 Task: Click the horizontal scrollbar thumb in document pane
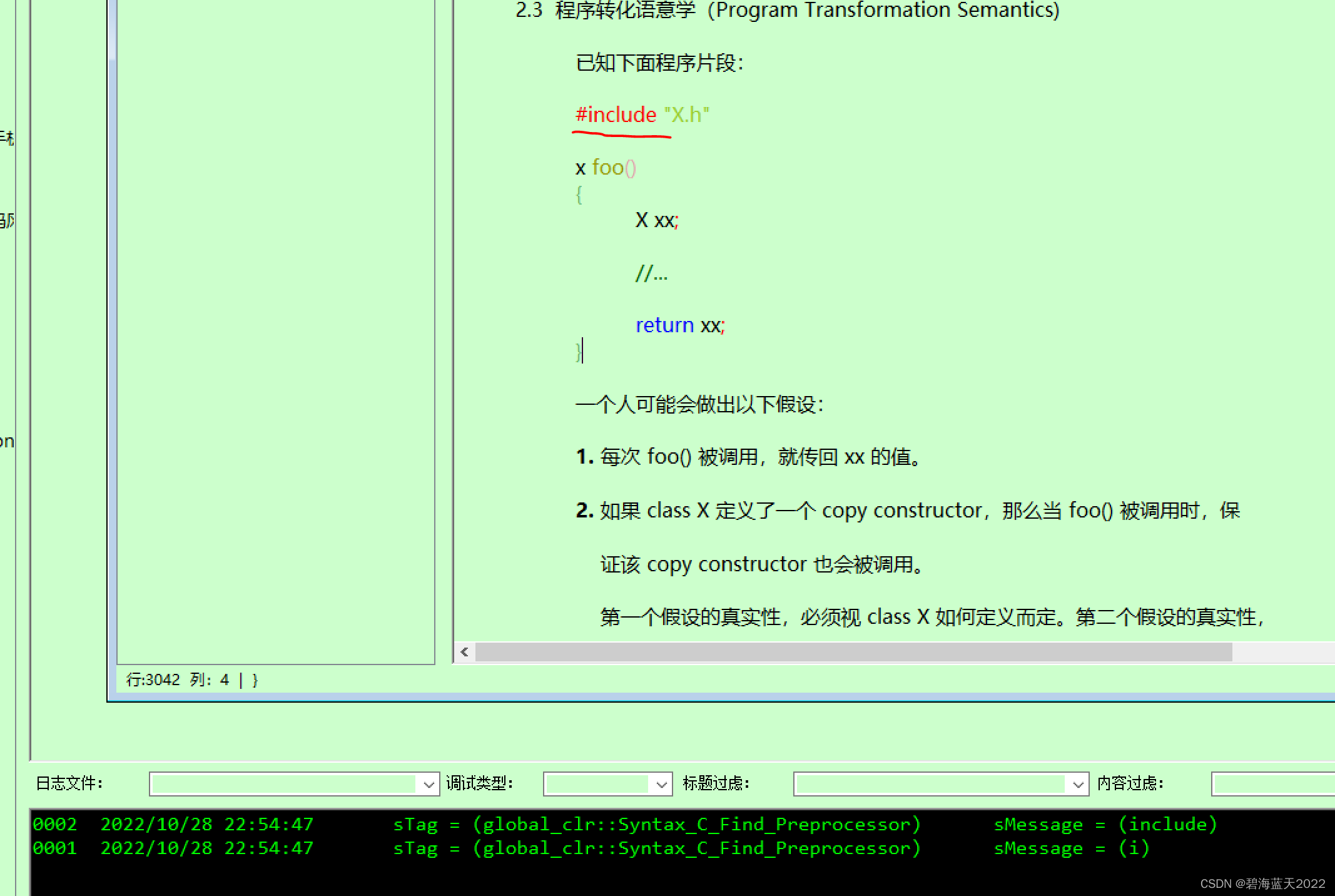click(854, 652)
